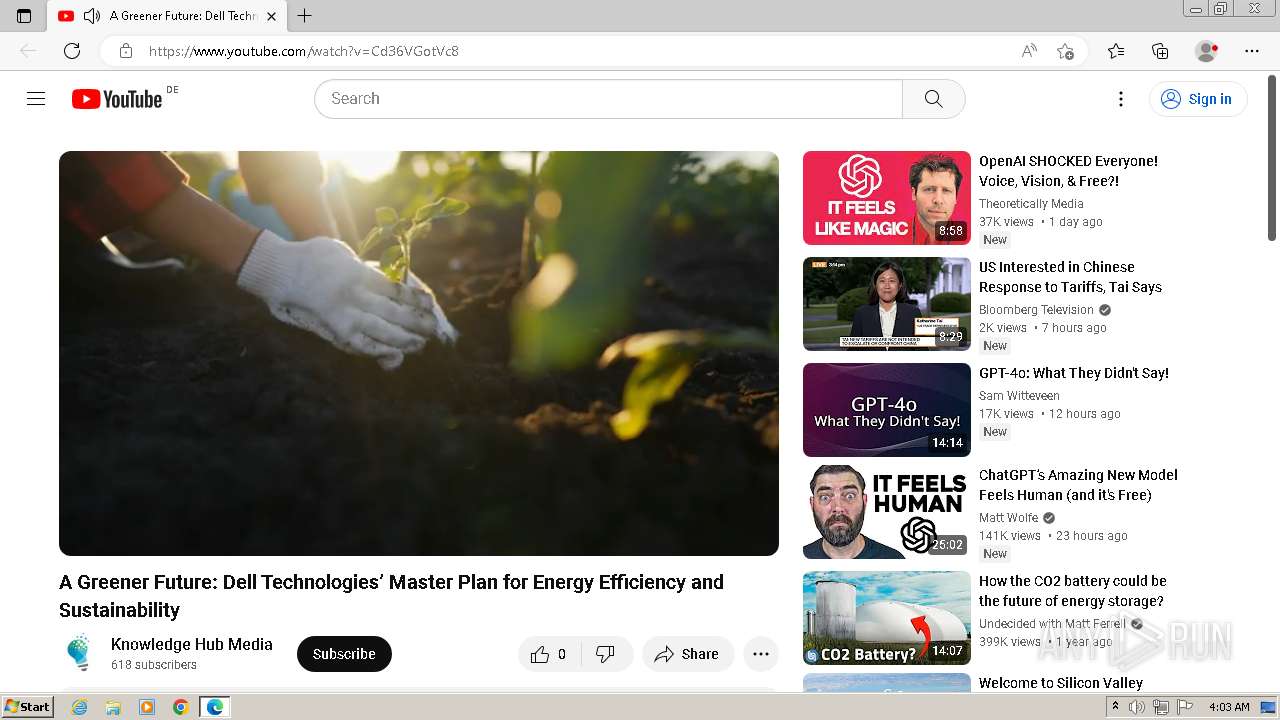1280x720 pixels.
Task: Click the browser tab actions icon
Action: click(x=24, y=16)
